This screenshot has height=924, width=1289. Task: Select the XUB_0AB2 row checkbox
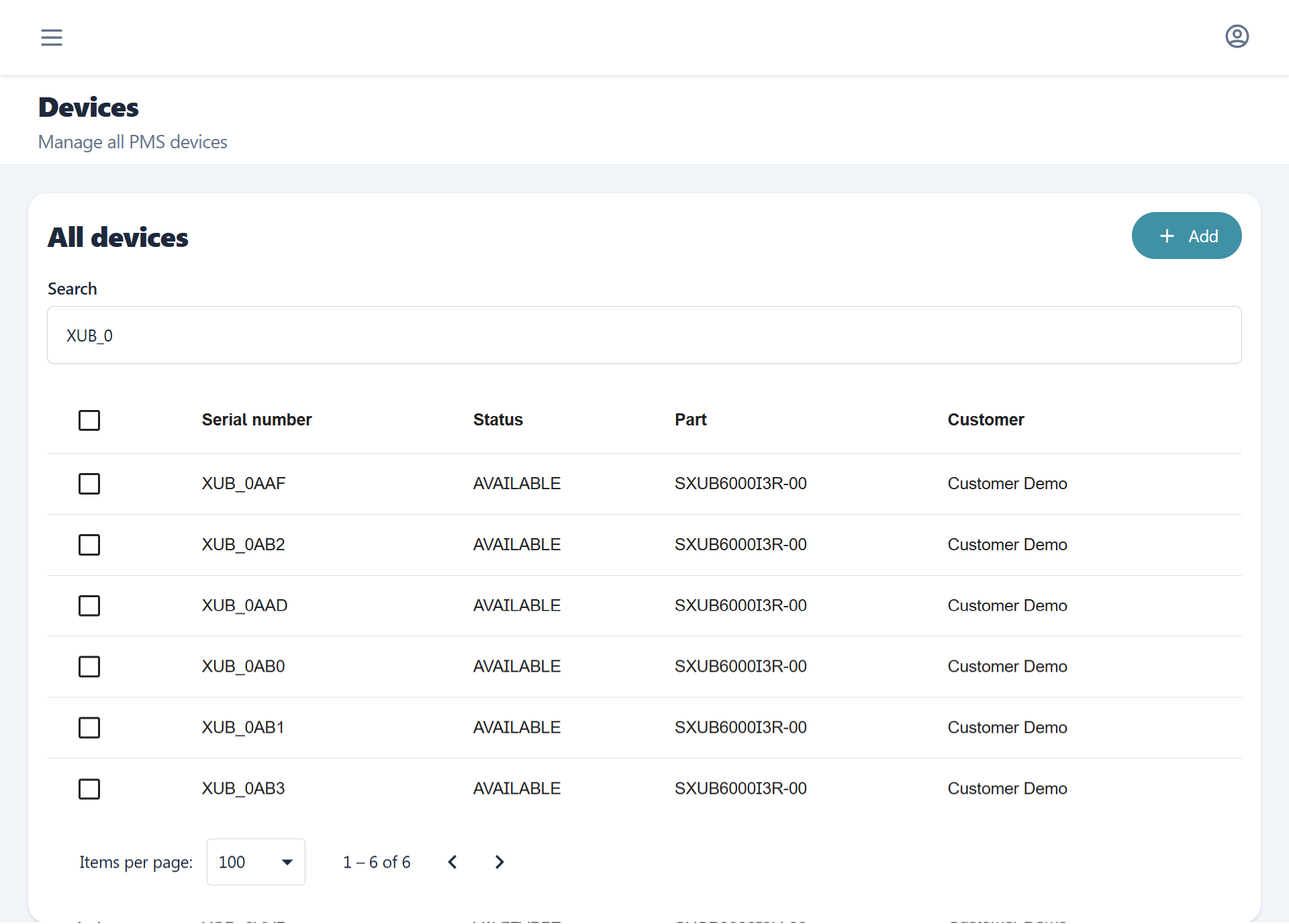pyautogui.click(x=89, y=545)
